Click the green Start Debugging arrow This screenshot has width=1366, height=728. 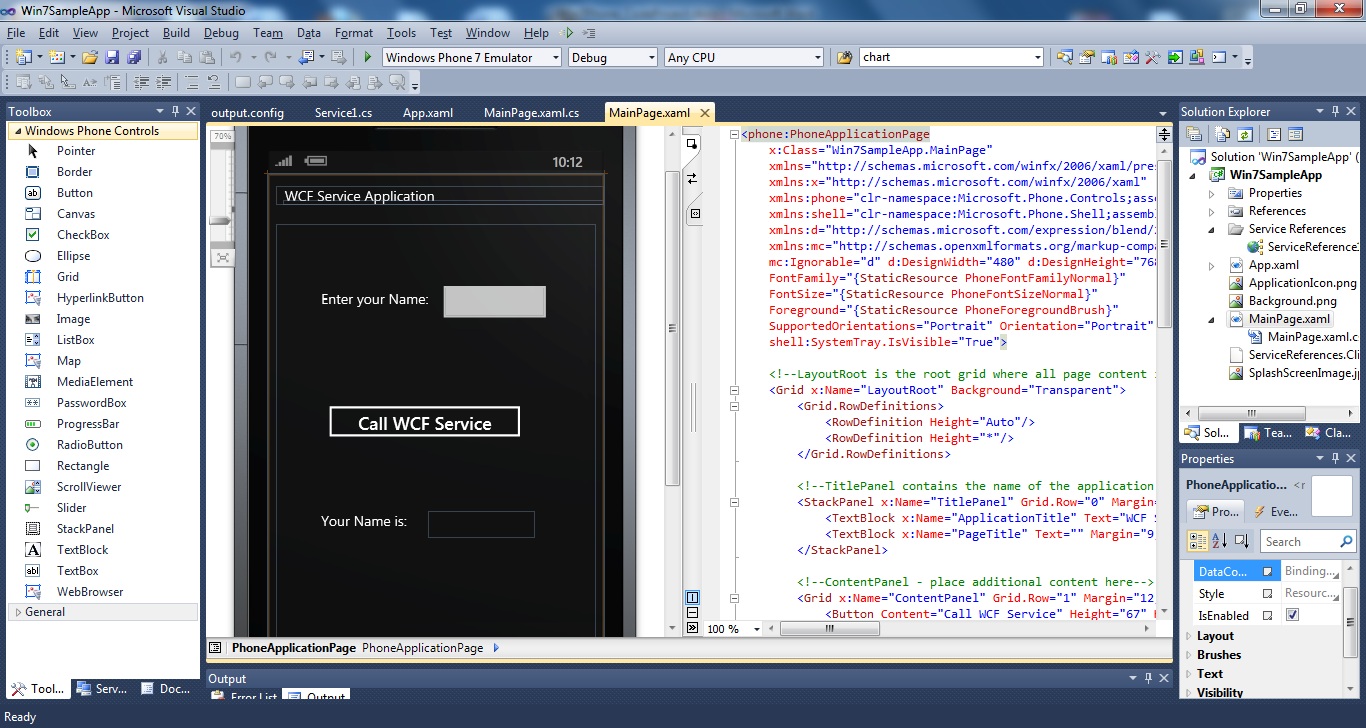tap(368, 57)
